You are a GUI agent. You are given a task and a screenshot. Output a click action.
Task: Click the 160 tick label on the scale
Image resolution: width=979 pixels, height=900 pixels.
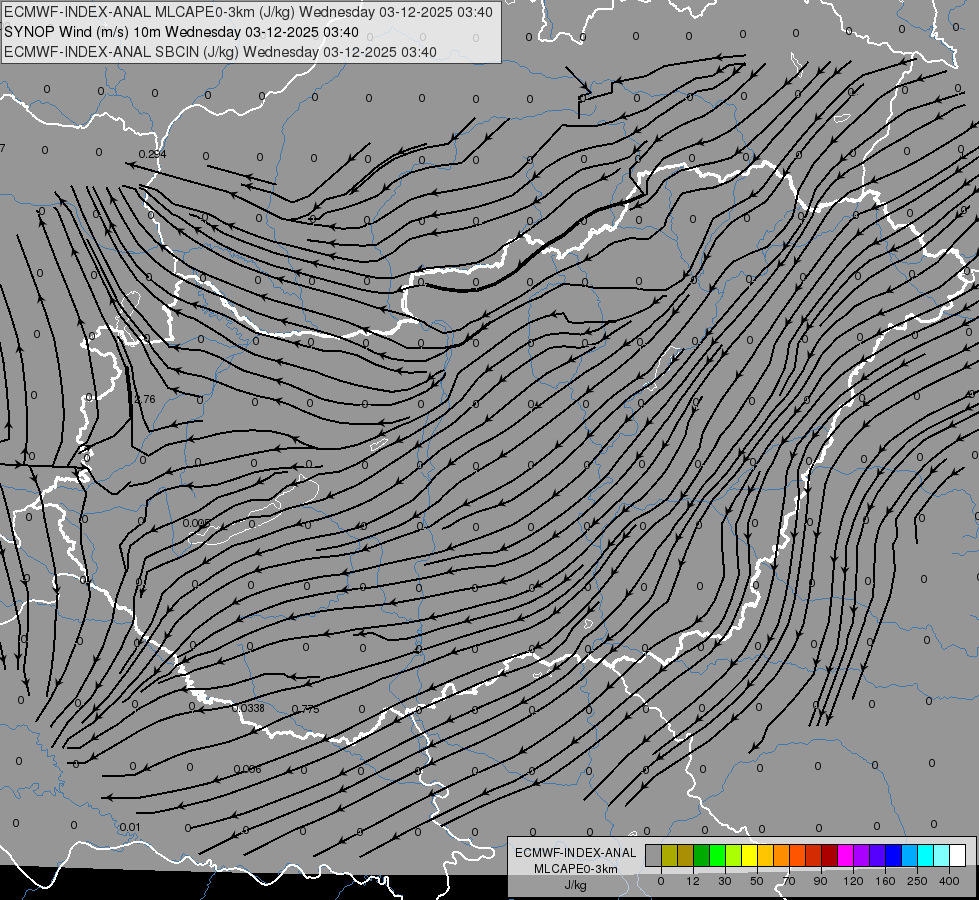pos(885,881)
